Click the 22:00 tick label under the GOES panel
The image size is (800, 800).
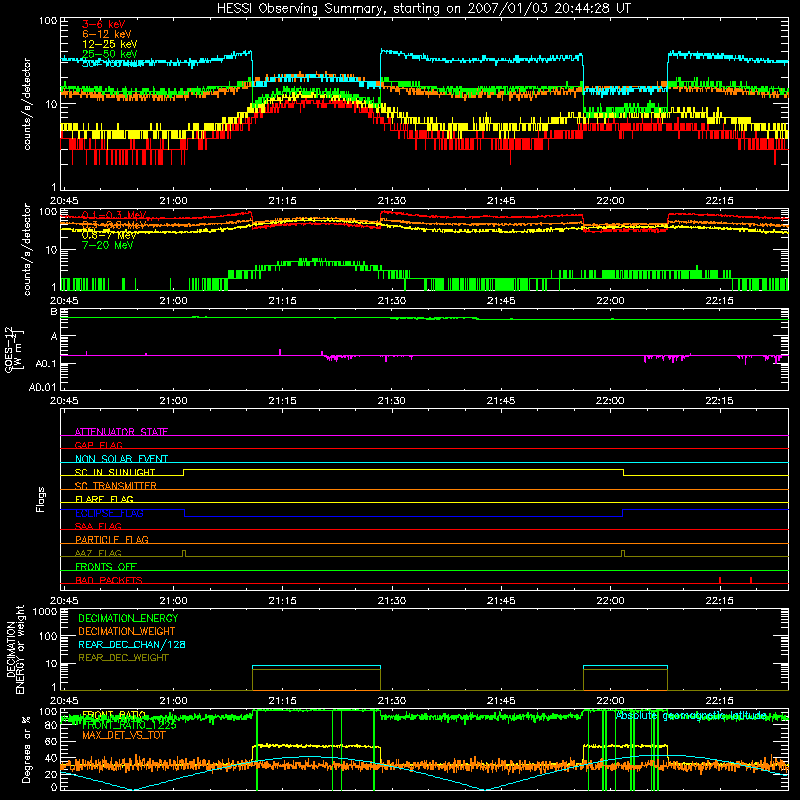pos(610,401)
